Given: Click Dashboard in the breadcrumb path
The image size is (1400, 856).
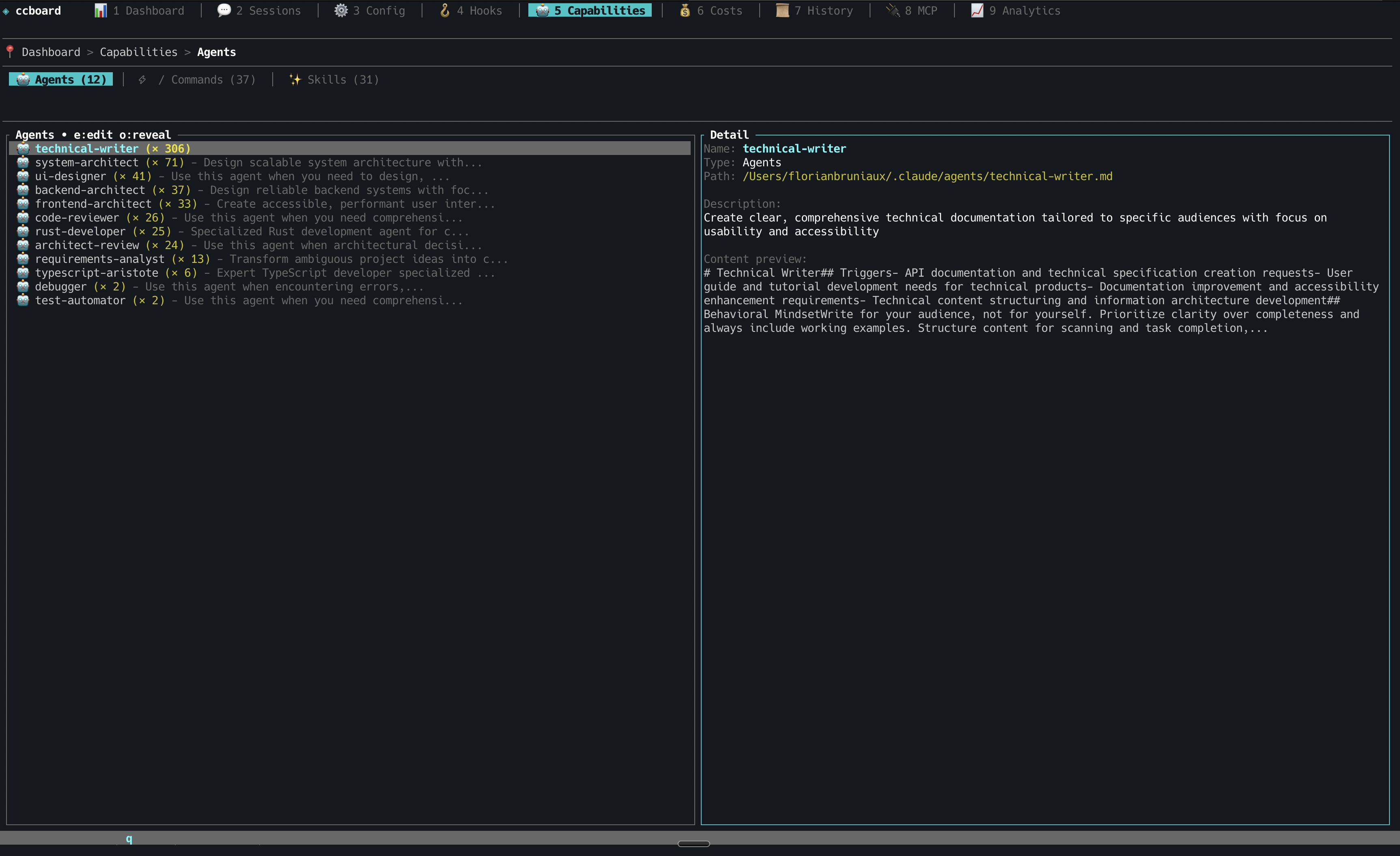Looking at the screenshot, I should coord(51,52).
